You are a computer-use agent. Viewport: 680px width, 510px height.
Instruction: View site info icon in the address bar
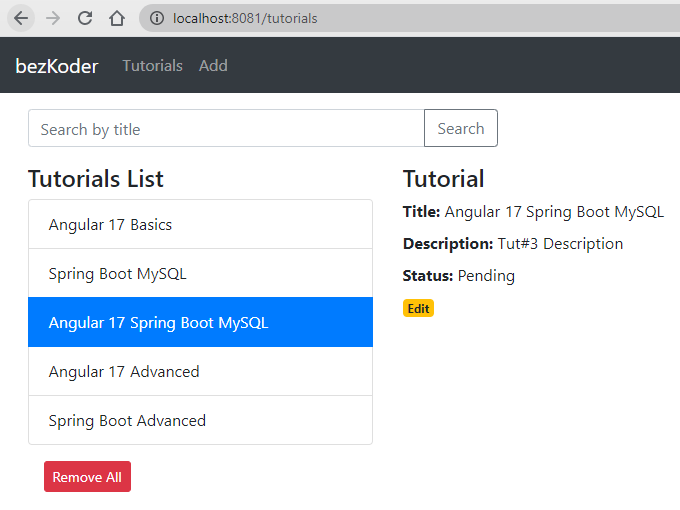click(x=157, y=18)
